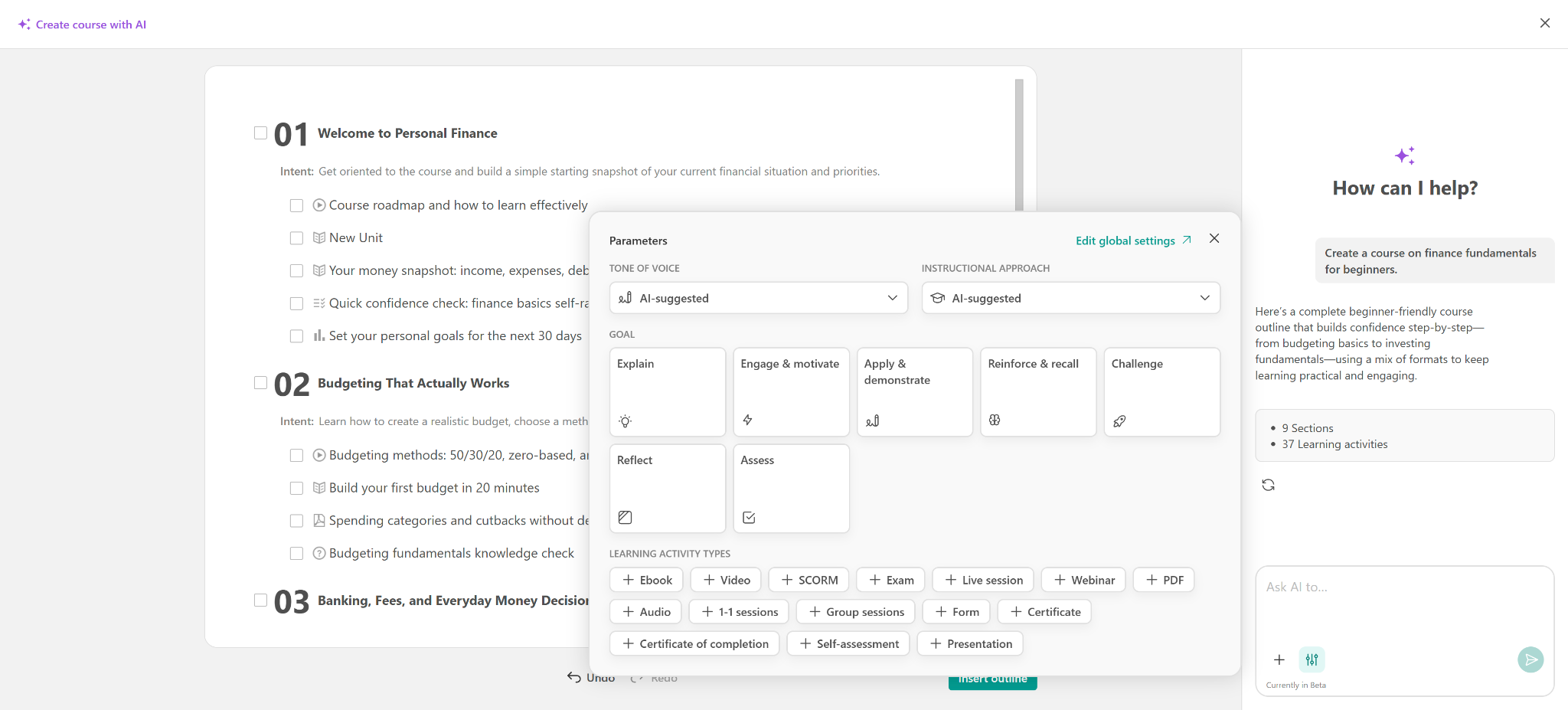Tick checkbox for Course roadmap unit
Screen dimensions: 1568x710
[296, 205]
